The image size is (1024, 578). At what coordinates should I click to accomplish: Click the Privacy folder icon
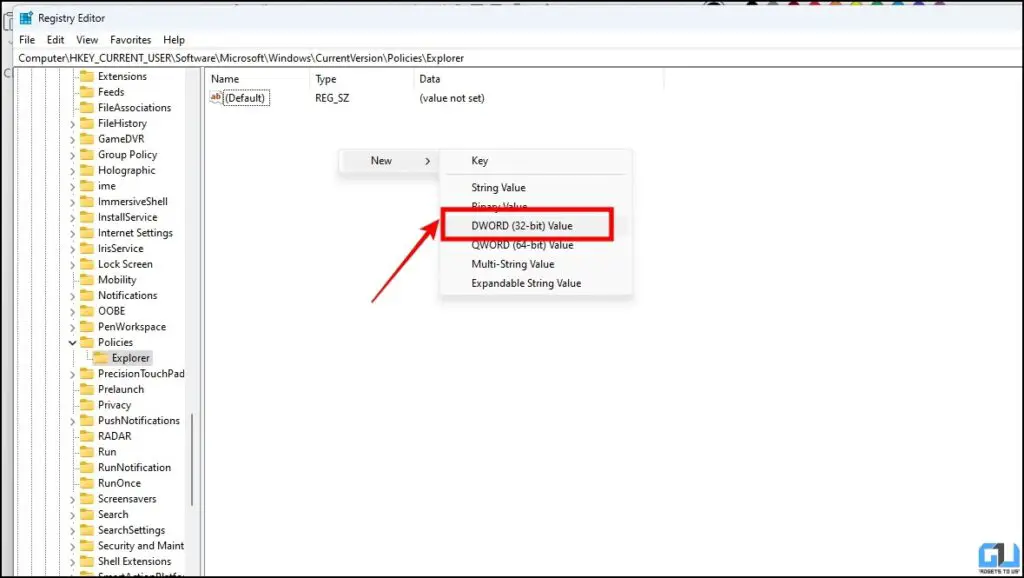[87, 405]
